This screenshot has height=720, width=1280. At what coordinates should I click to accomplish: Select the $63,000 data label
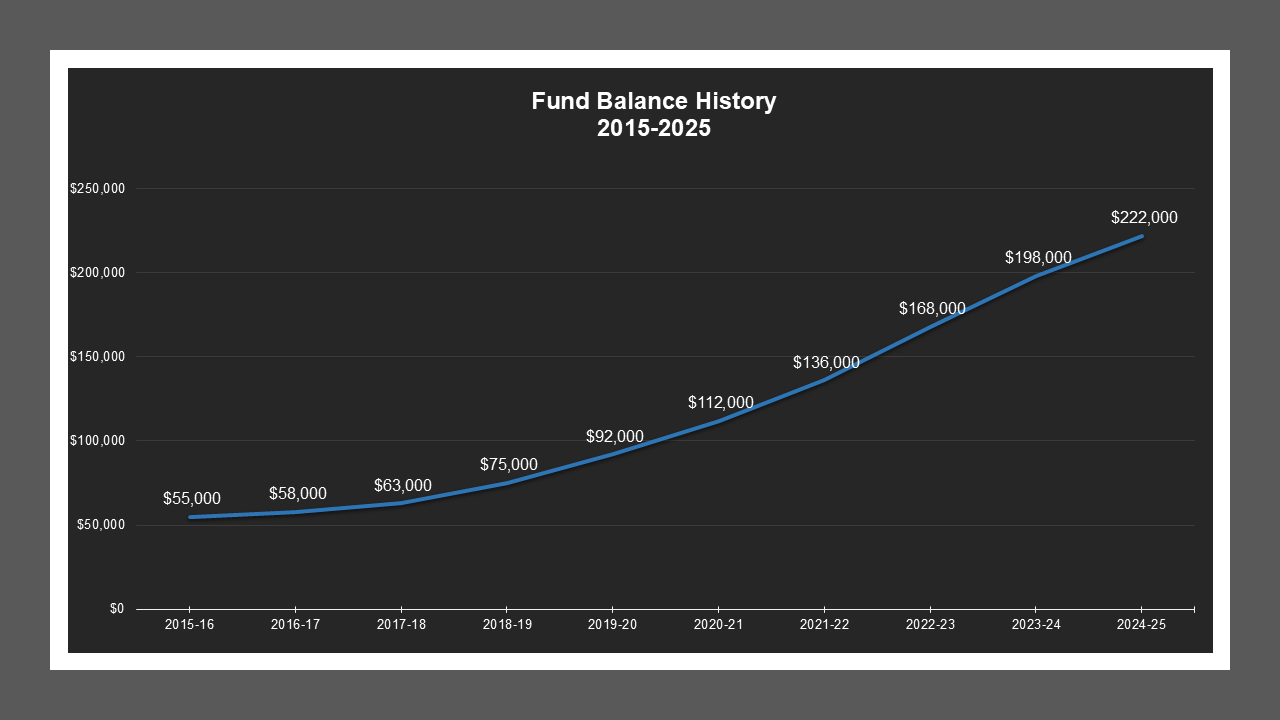(403, 484)
